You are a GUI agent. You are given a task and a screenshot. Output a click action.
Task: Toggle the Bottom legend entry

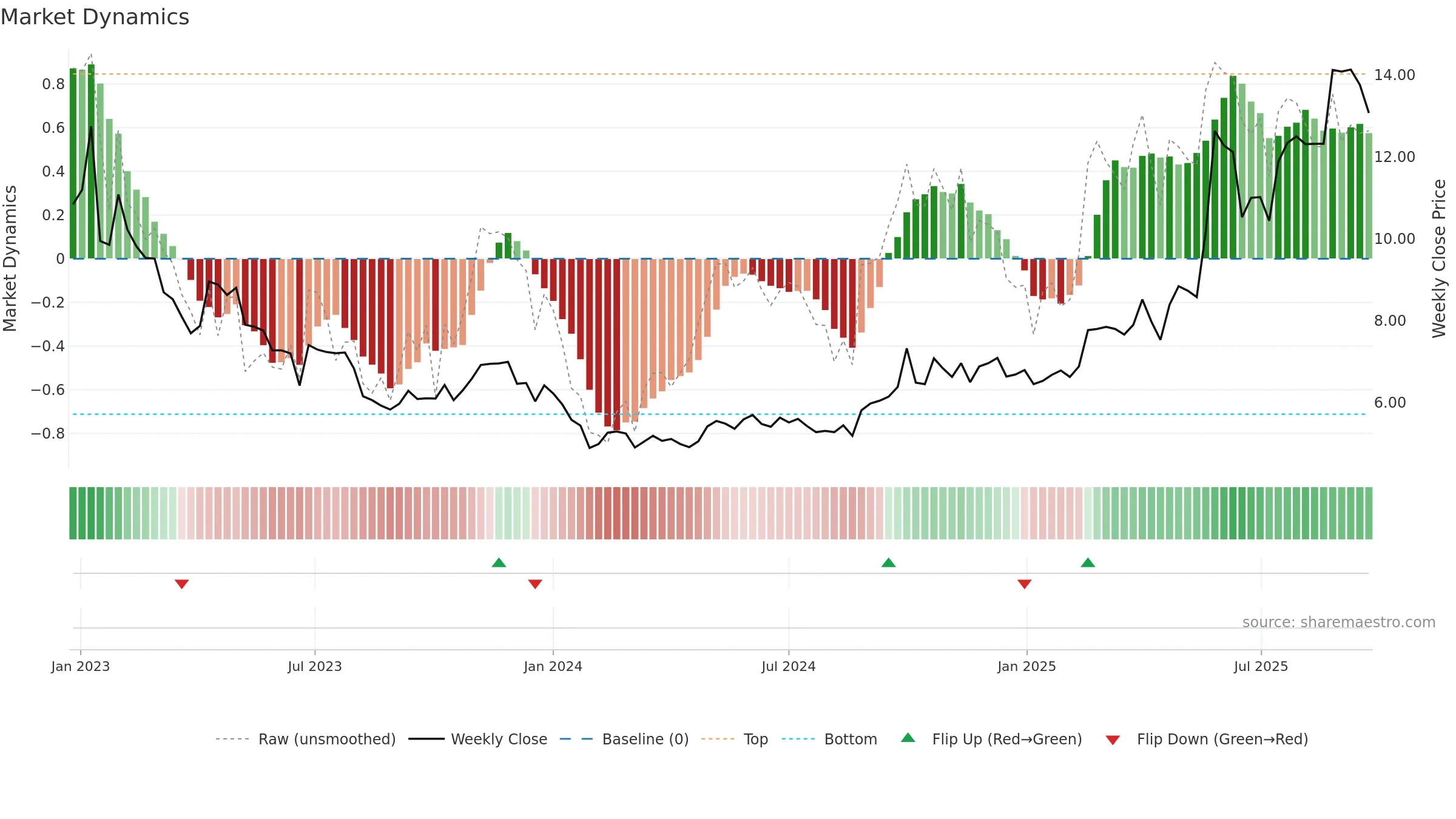pyautogui.click(x=829, y=739)
